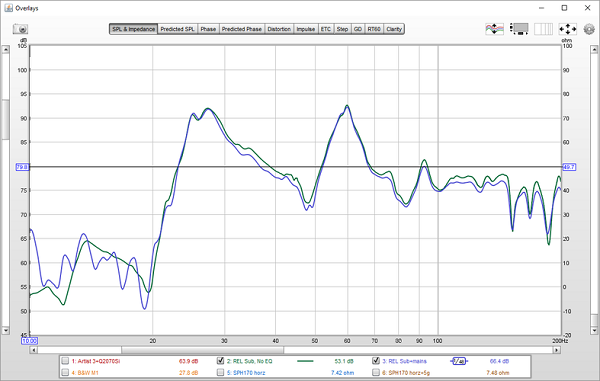Capture graph image with camera icon
Viewport: 600px width, 381px height.
pyautogui.click(x=20, y=29)
